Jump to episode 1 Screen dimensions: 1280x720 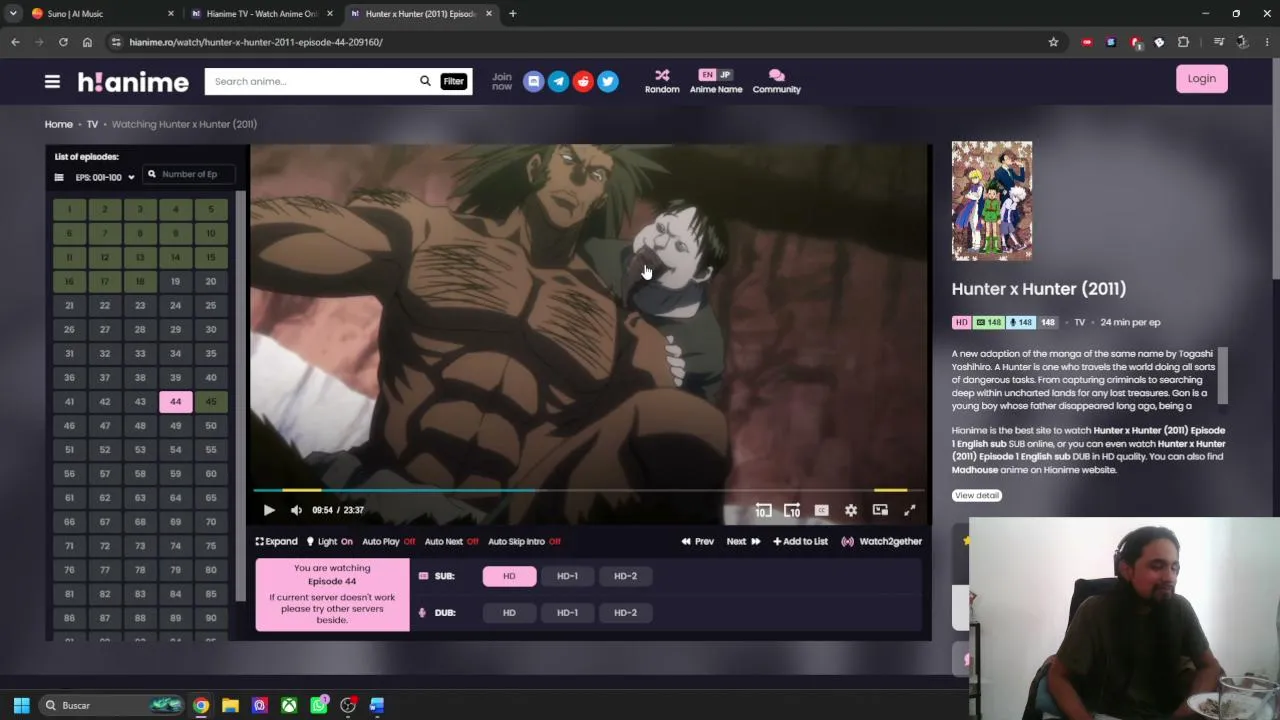69,209
